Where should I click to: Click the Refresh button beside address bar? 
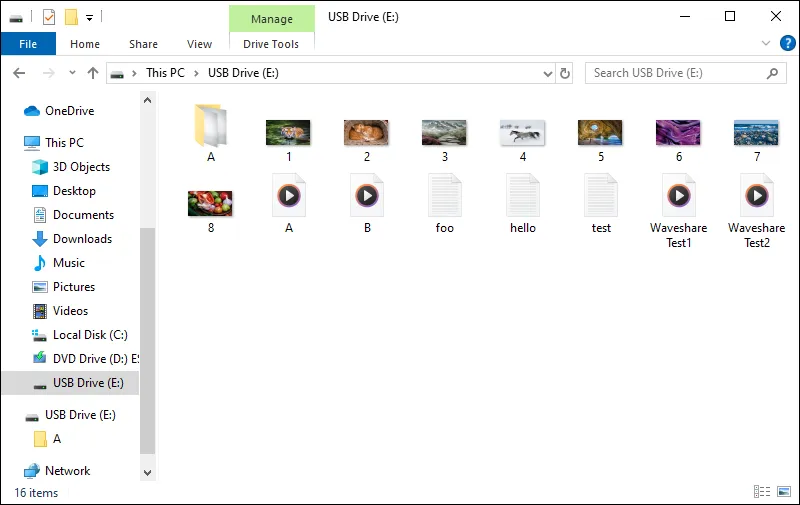(565, 73)
